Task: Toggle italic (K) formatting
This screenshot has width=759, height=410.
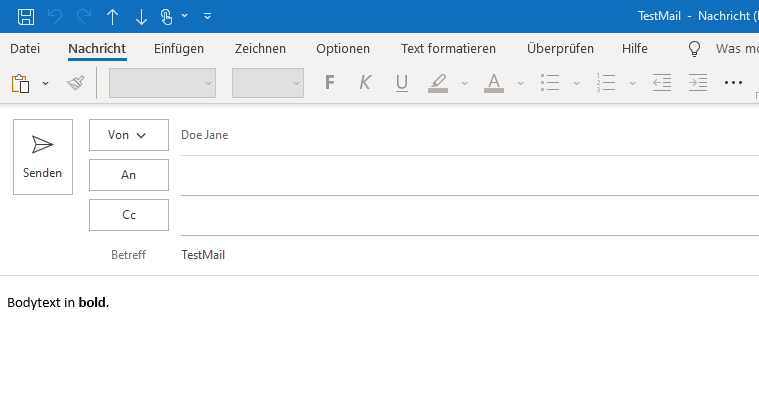Action: [365, 83]
